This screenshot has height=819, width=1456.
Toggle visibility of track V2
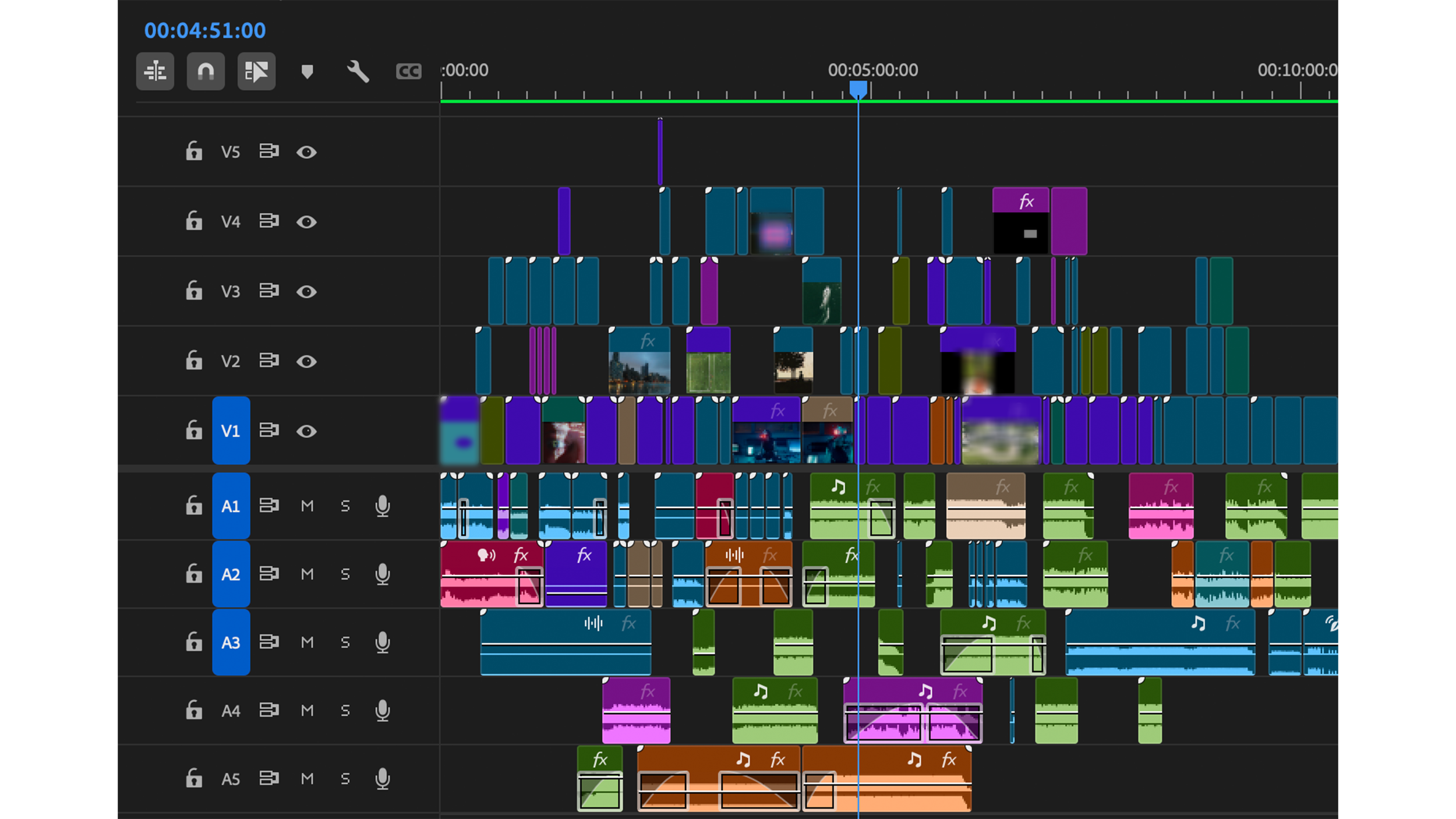[306, 361]
